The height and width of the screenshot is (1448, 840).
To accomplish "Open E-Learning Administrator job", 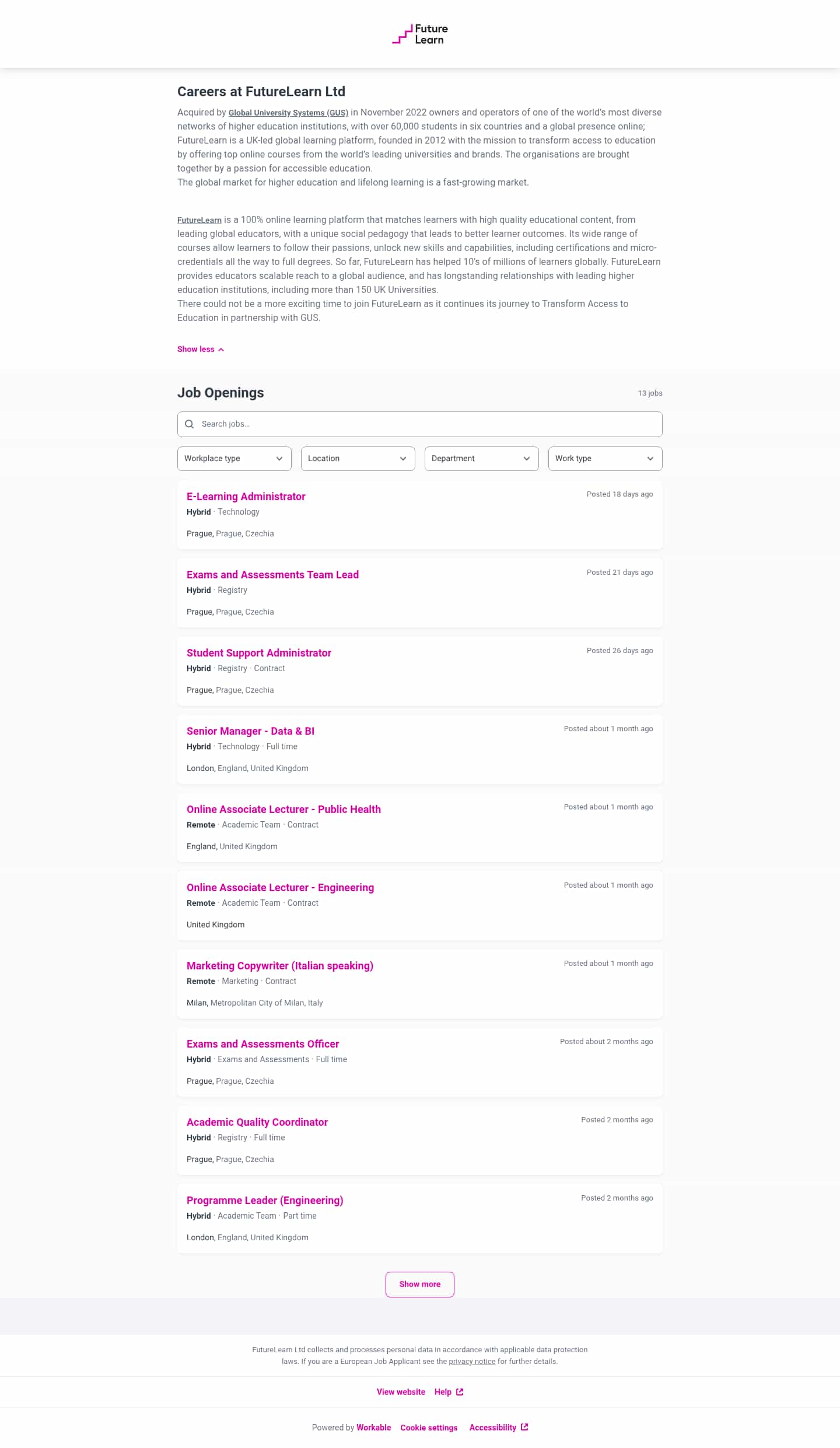I will [x=246, y=497].
